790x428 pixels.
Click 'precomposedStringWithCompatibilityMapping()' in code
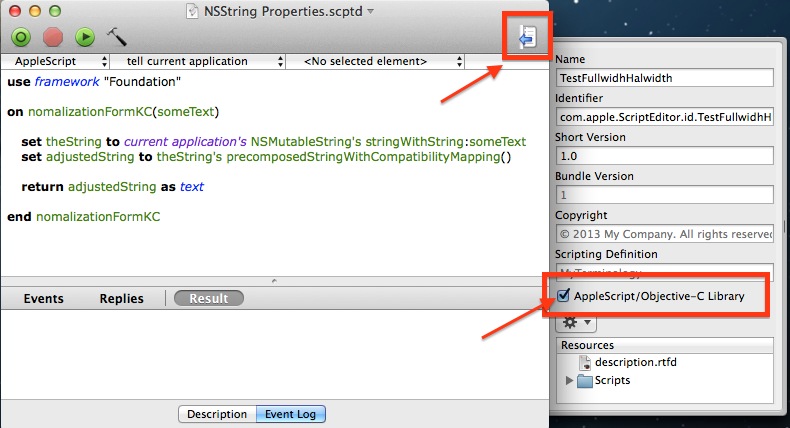point(369,157)
